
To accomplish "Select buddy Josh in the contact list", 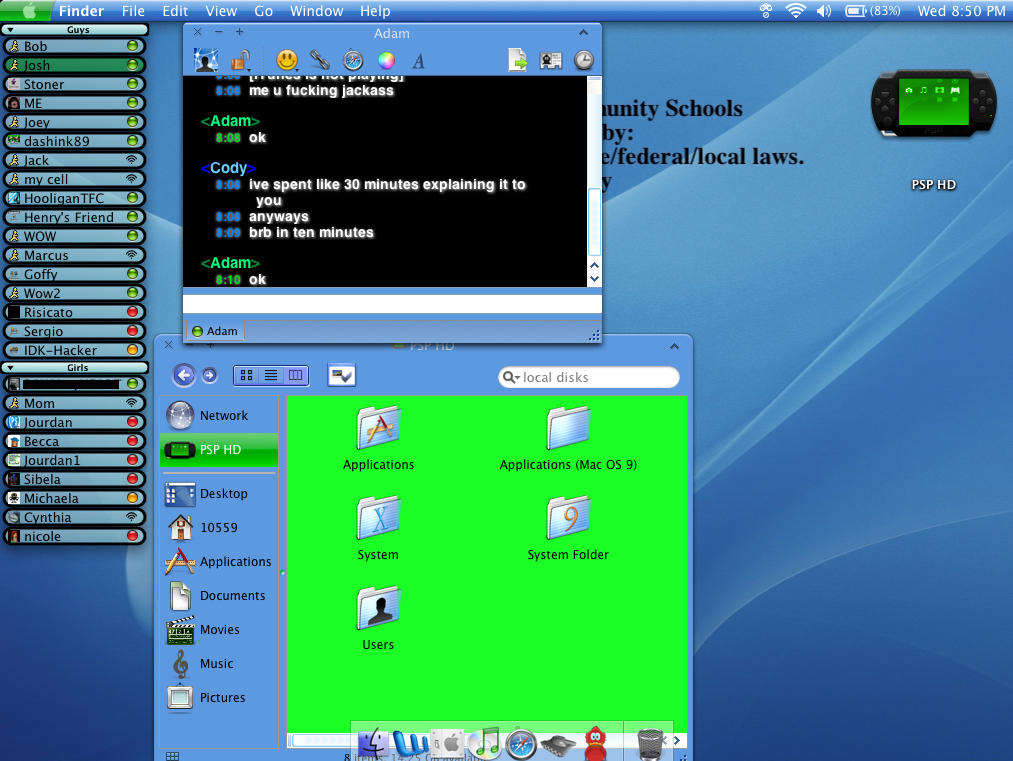I will coord(74,65).
